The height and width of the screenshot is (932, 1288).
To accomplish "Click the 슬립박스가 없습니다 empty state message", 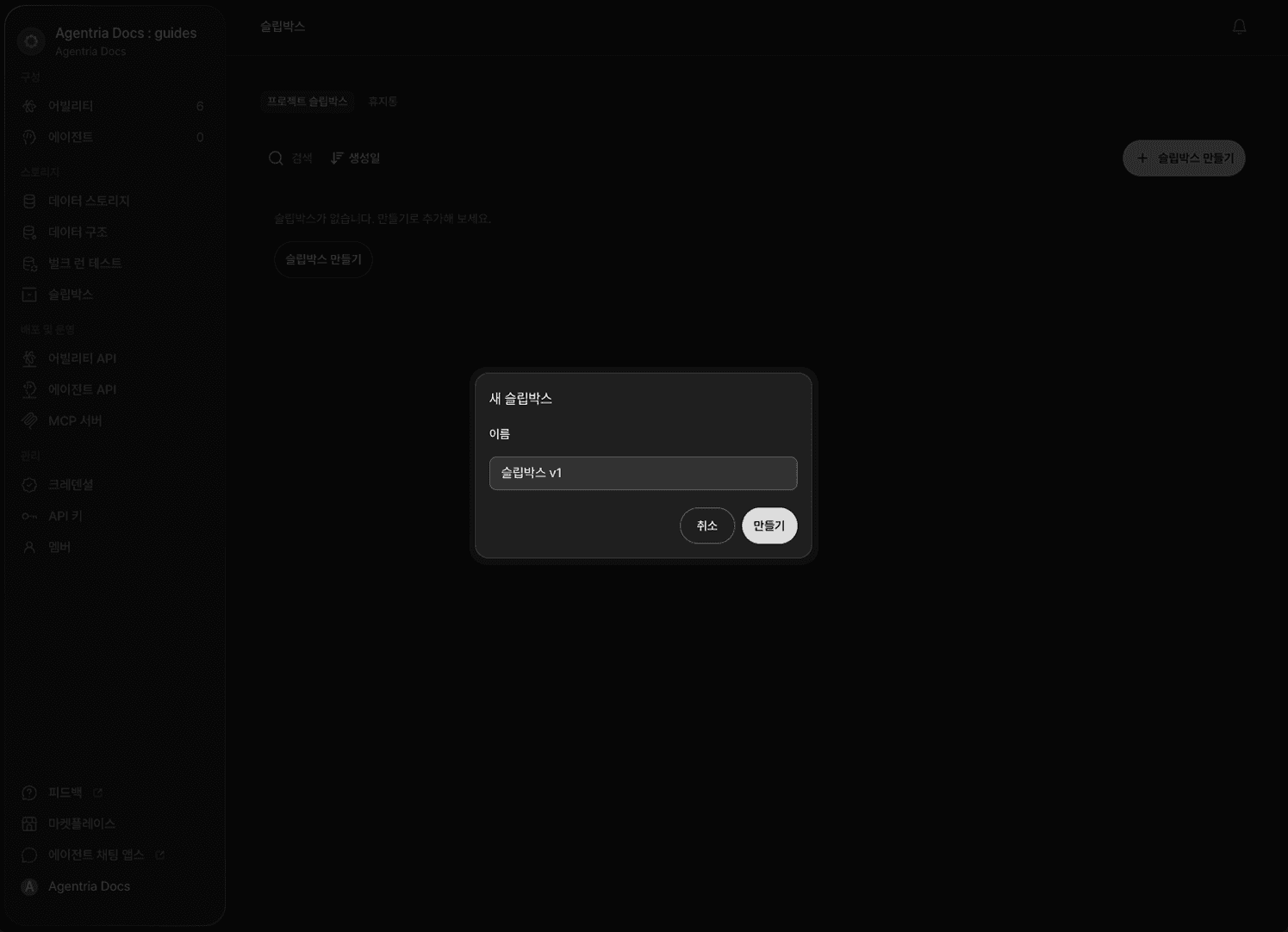I will point(383,219).
